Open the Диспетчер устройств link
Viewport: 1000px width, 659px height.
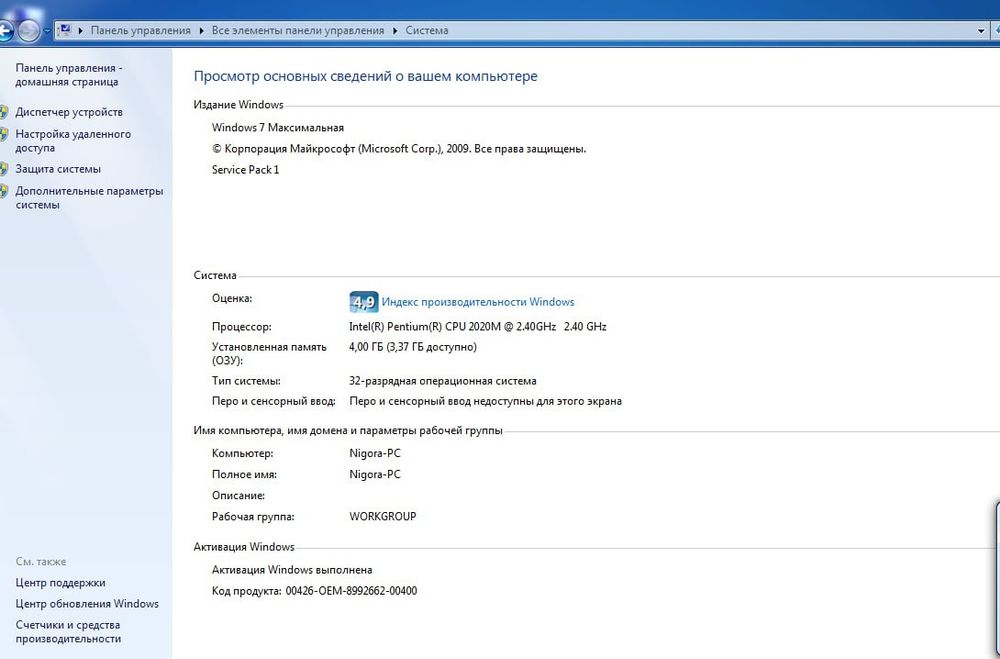pos(69,112)
